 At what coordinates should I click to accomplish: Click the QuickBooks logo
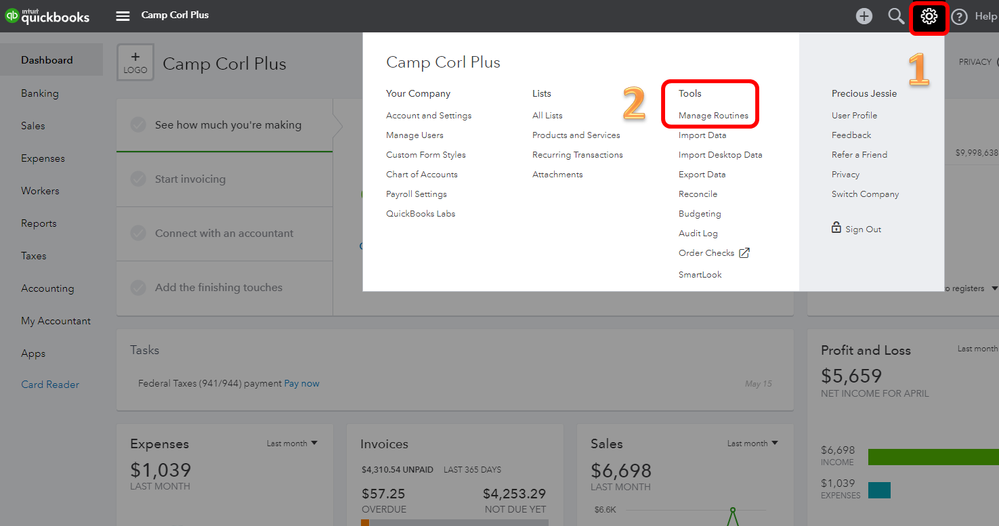point(48,16)
